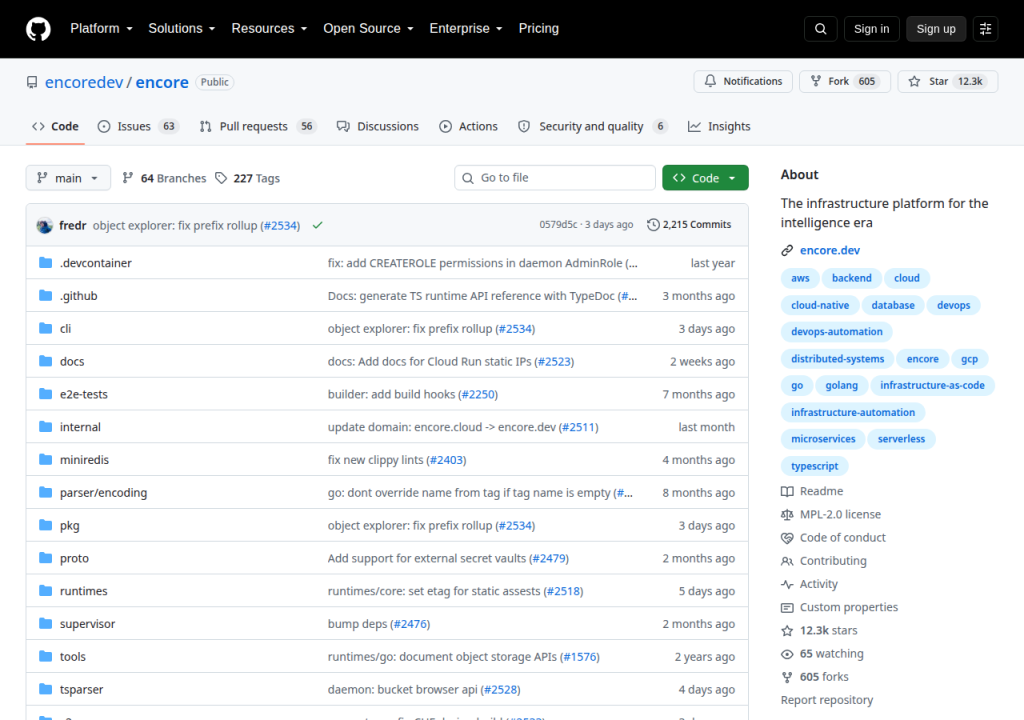The width and height of the screenshot is (1024, 720).
Task: View the 2,215 Commits history
Action: point(689,225)
